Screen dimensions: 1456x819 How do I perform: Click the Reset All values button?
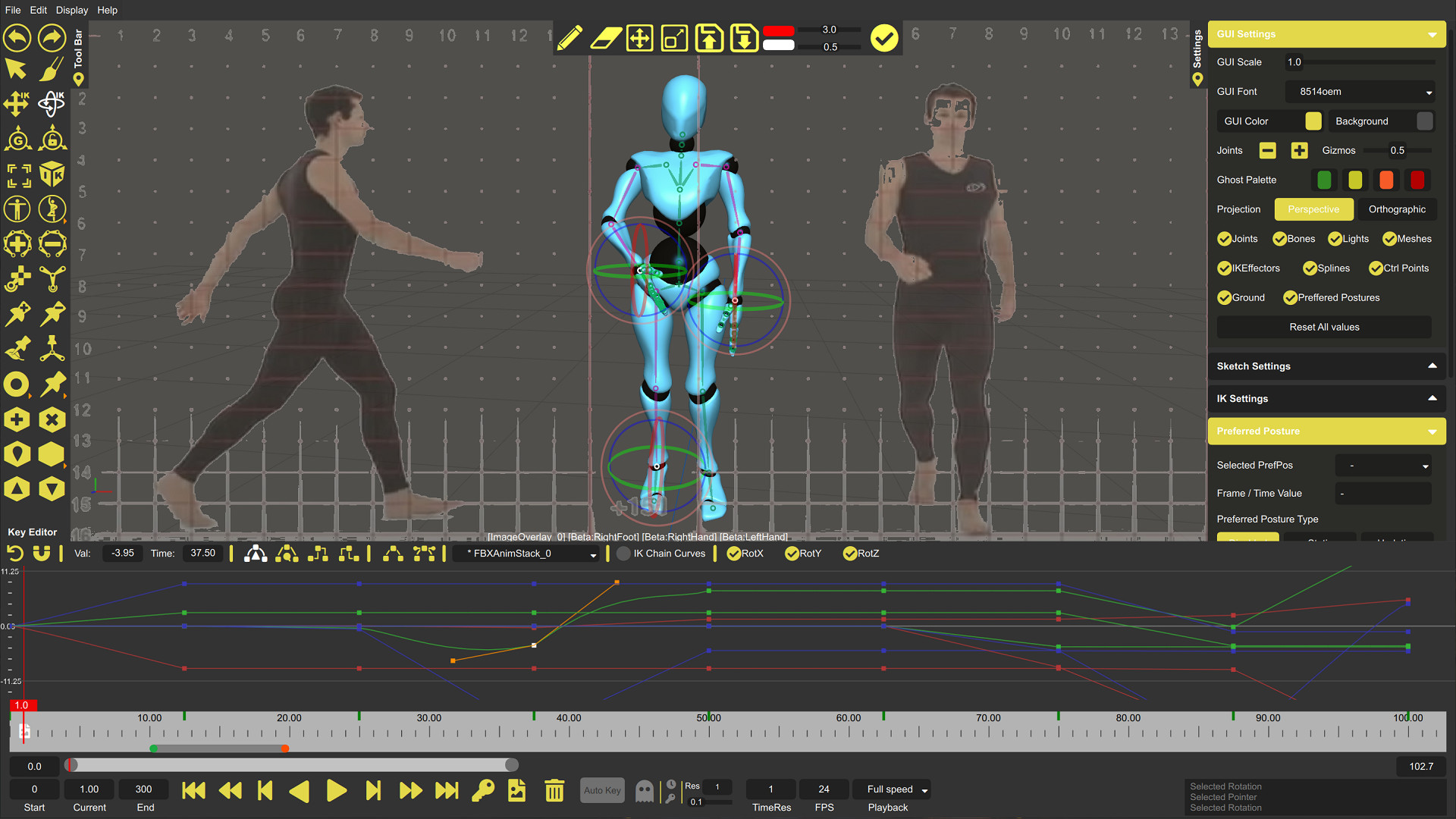[x=1324, y=327]
